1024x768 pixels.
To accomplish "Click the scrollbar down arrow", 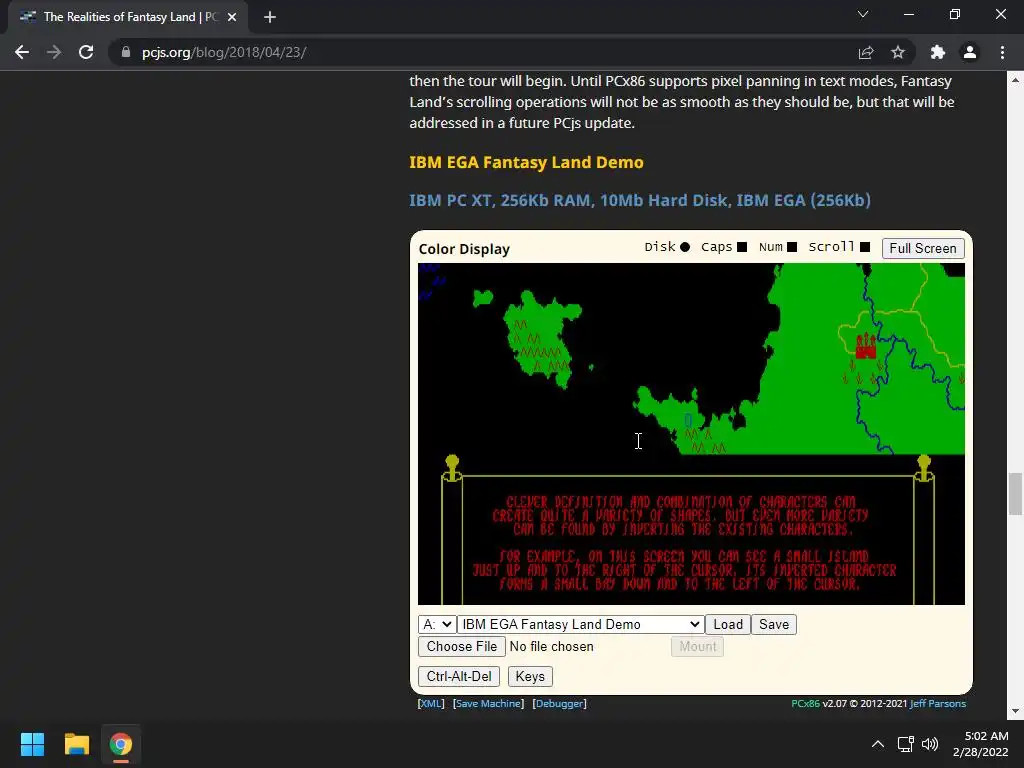I will pos(1015,711).
